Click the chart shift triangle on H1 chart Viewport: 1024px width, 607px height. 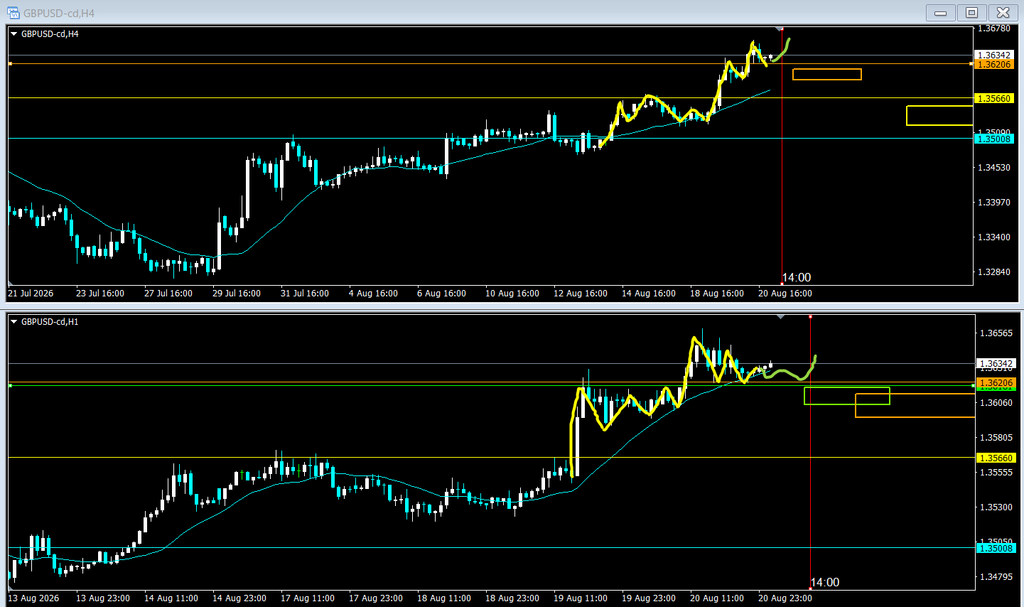pyautogui.click(x=780, y=317)
